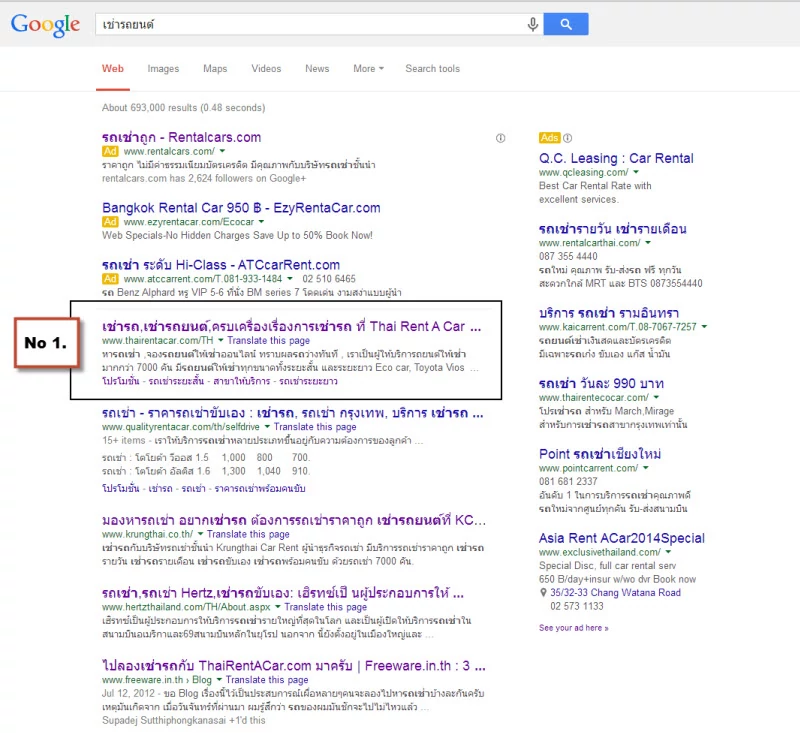800x733 pixels.
Task: Switch to the Videos tab
Action: pyautogui.click(x=266, y=69)
